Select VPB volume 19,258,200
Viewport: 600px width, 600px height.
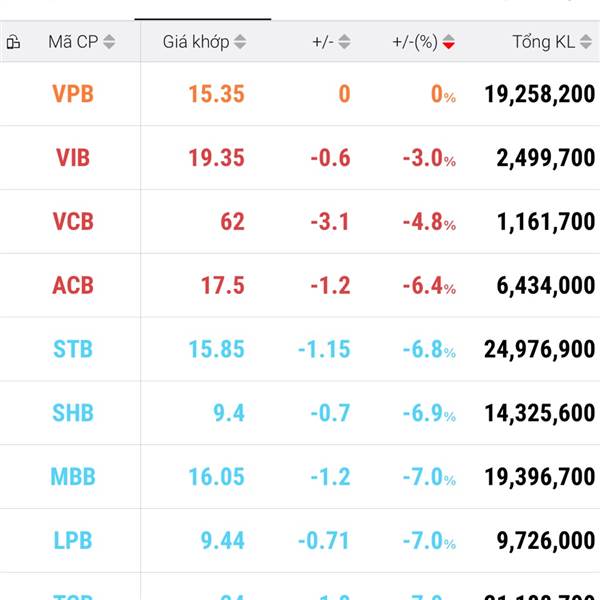pos(540,94)
